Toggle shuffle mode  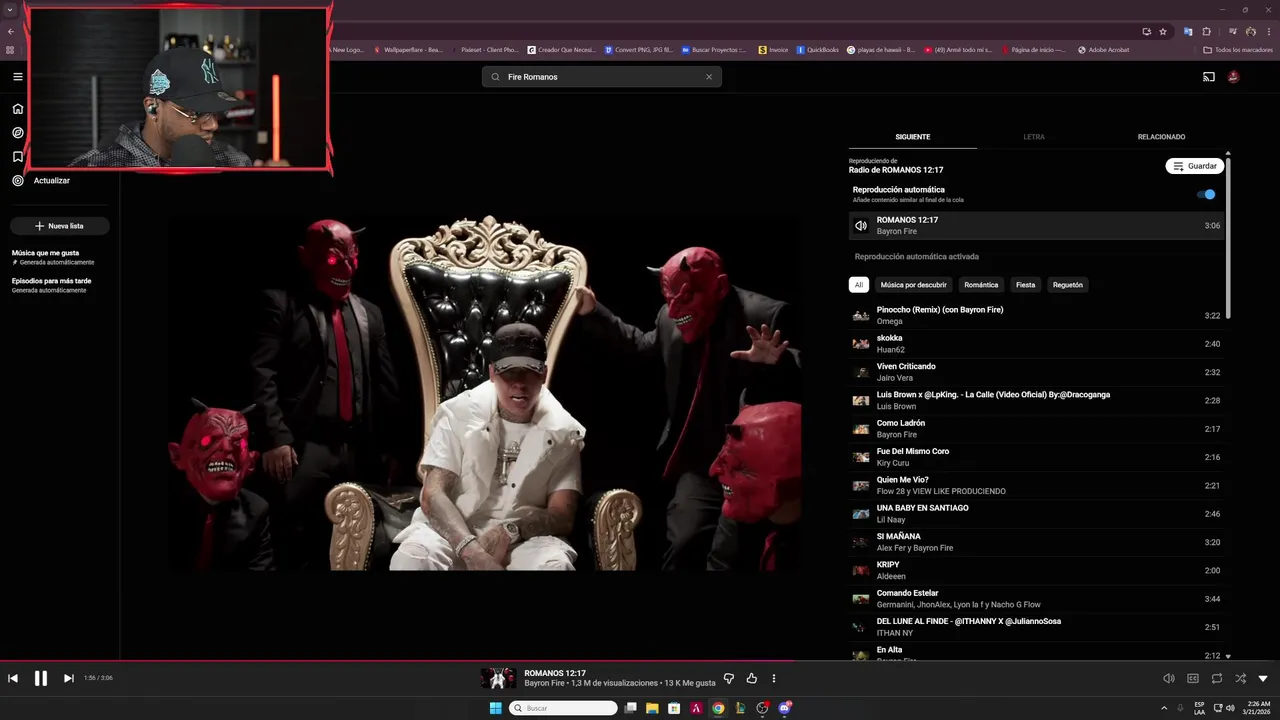tap(1240, 678)
